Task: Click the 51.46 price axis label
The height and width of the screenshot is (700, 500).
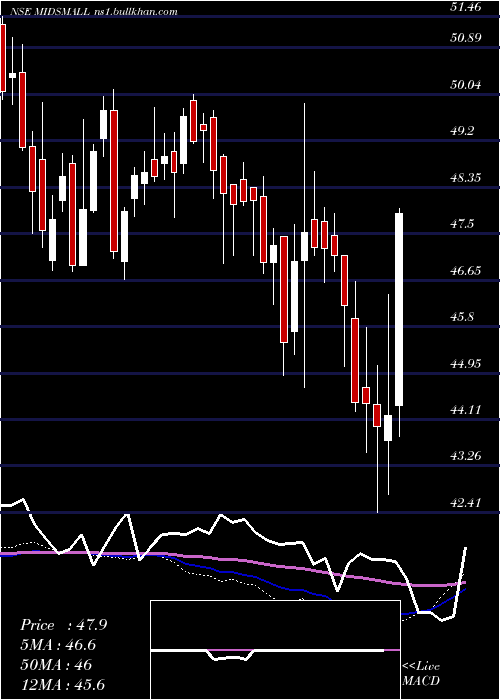Action: [466, 7]
